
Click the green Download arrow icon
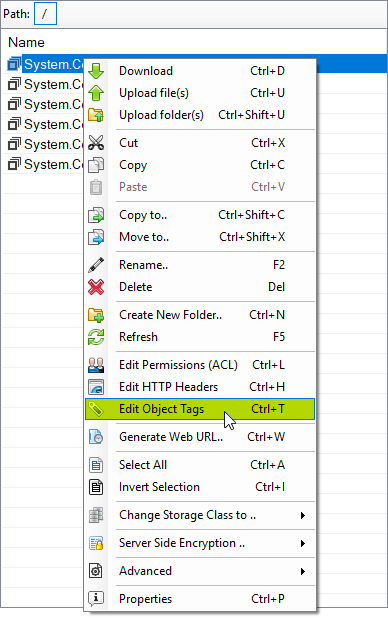(96, 71)
